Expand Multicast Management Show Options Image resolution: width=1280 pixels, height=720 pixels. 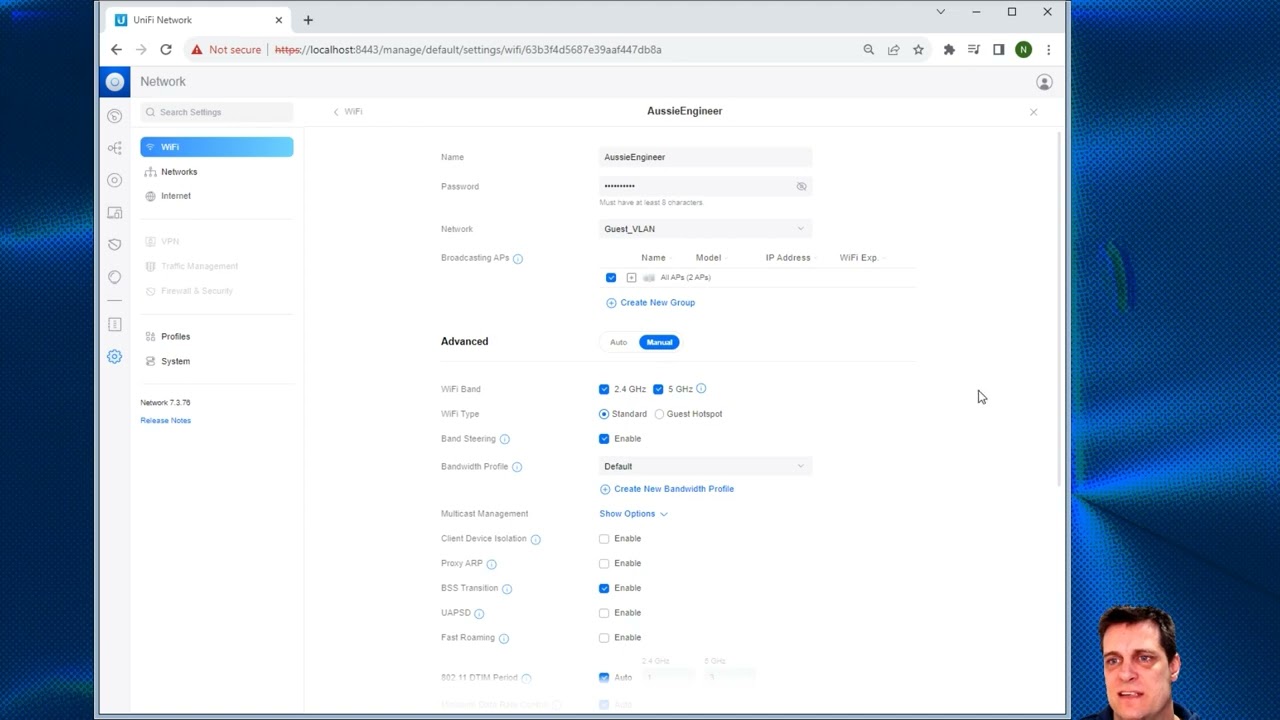[x=633, y=514]
